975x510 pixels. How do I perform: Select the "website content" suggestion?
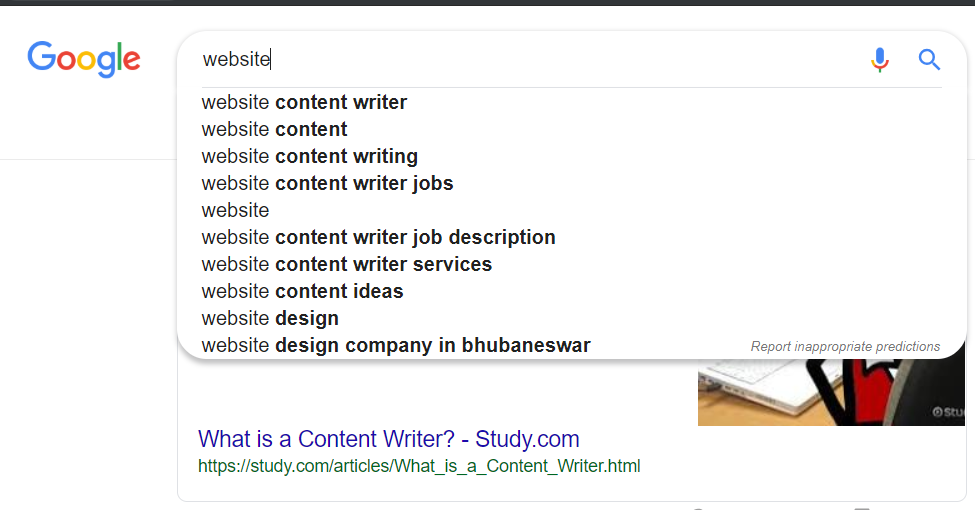[x=274, y=129]
